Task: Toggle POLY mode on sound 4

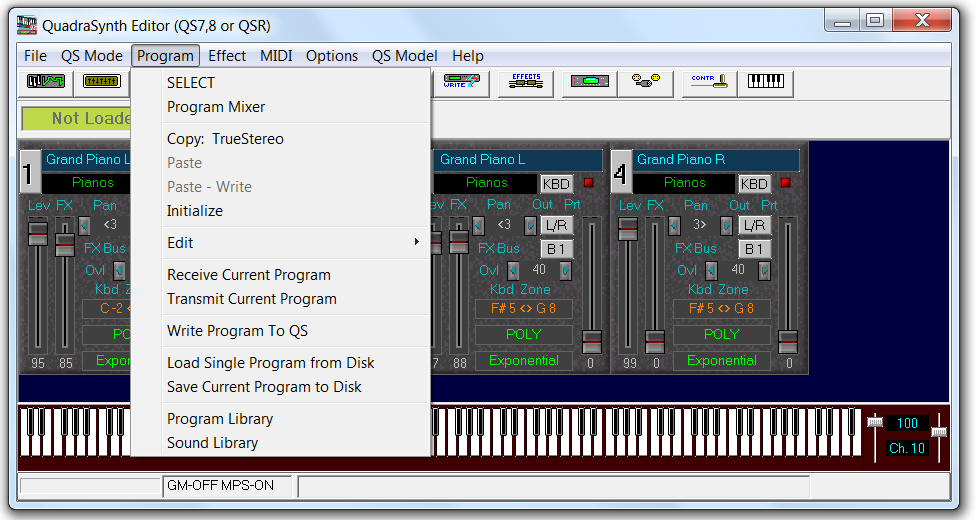Action: (x=721, y=334)
